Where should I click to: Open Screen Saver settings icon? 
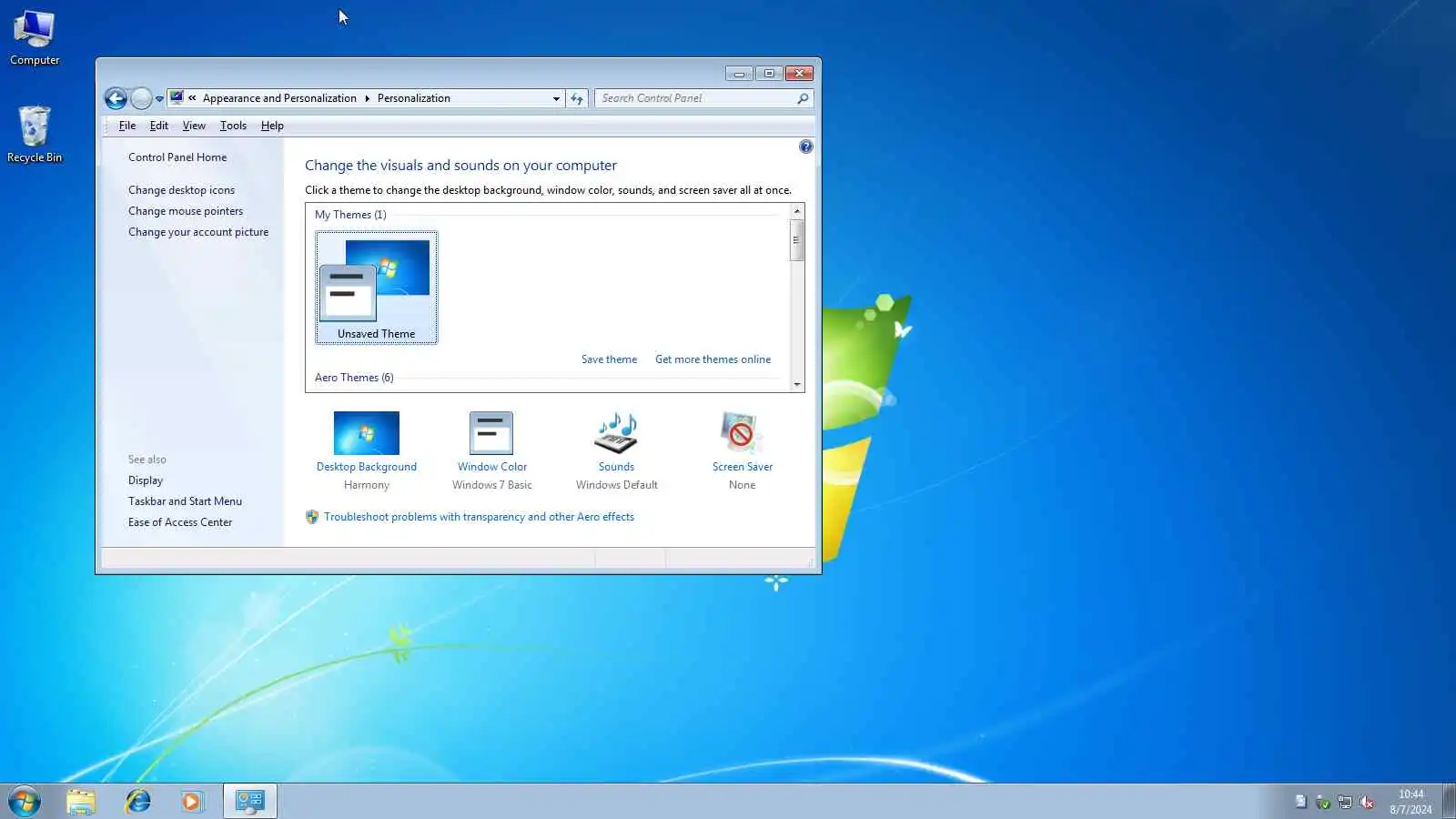(742, 433)
